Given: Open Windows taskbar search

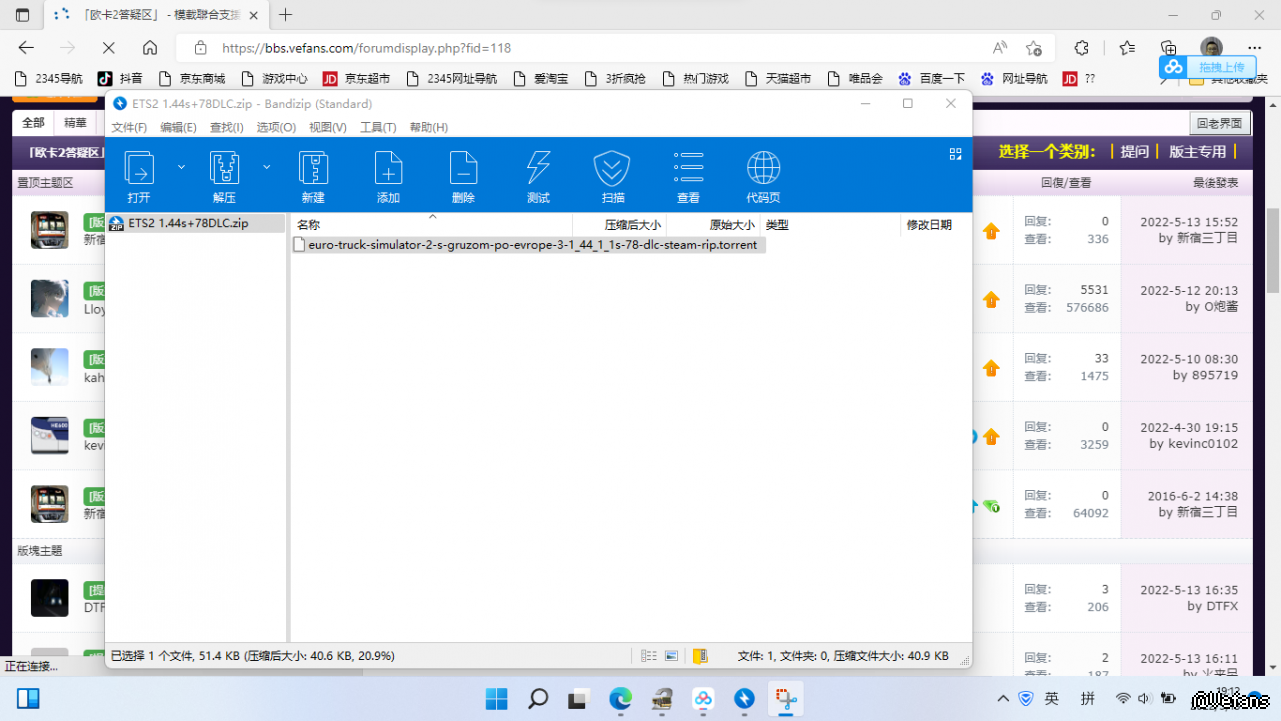Looking at the screenshot, I should tap(538, 698).
